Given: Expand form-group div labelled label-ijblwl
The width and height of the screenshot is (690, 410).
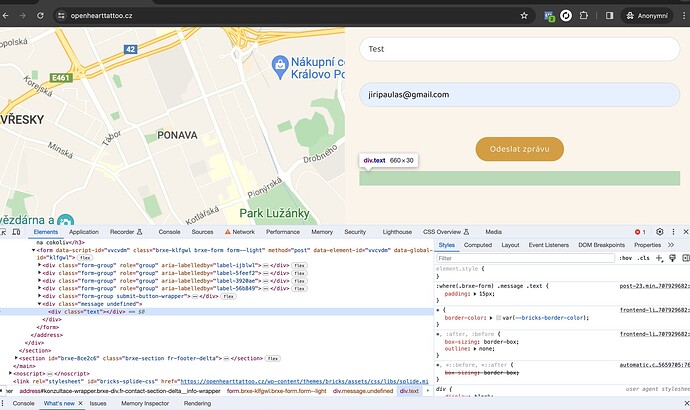Looking at the screenshot, I should [x=40, y=265].
